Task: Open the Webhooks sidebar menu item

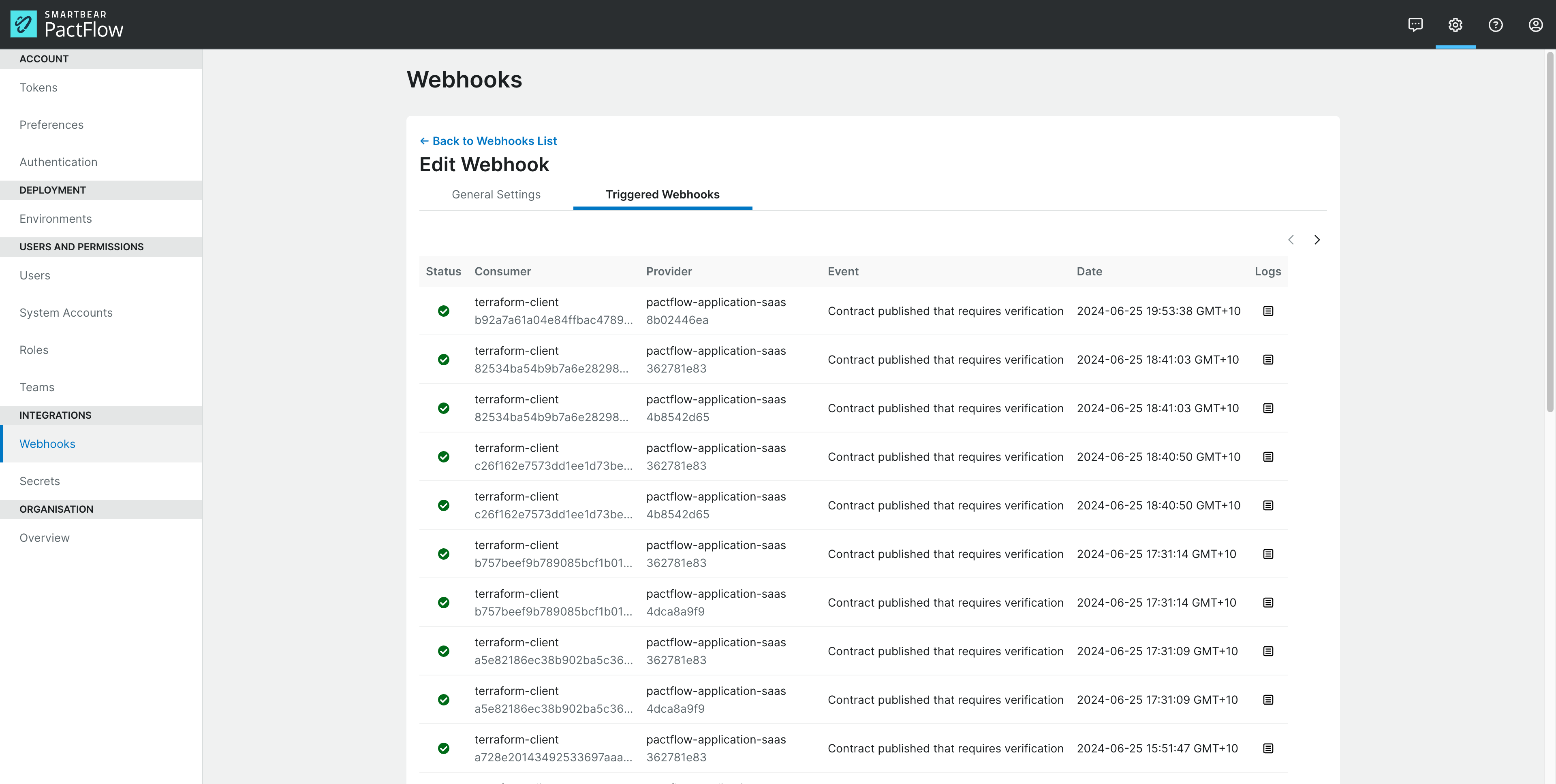Action: coord(48,443)
